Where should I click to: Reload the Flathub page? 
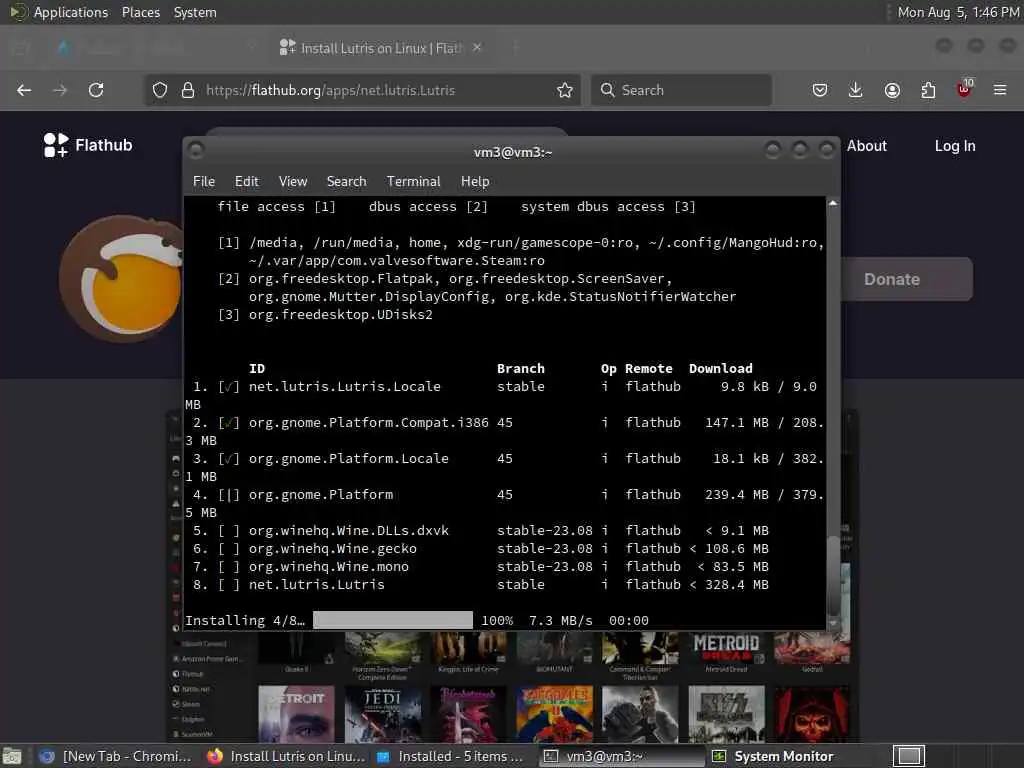pyautogui.click(x=96, y=90)
